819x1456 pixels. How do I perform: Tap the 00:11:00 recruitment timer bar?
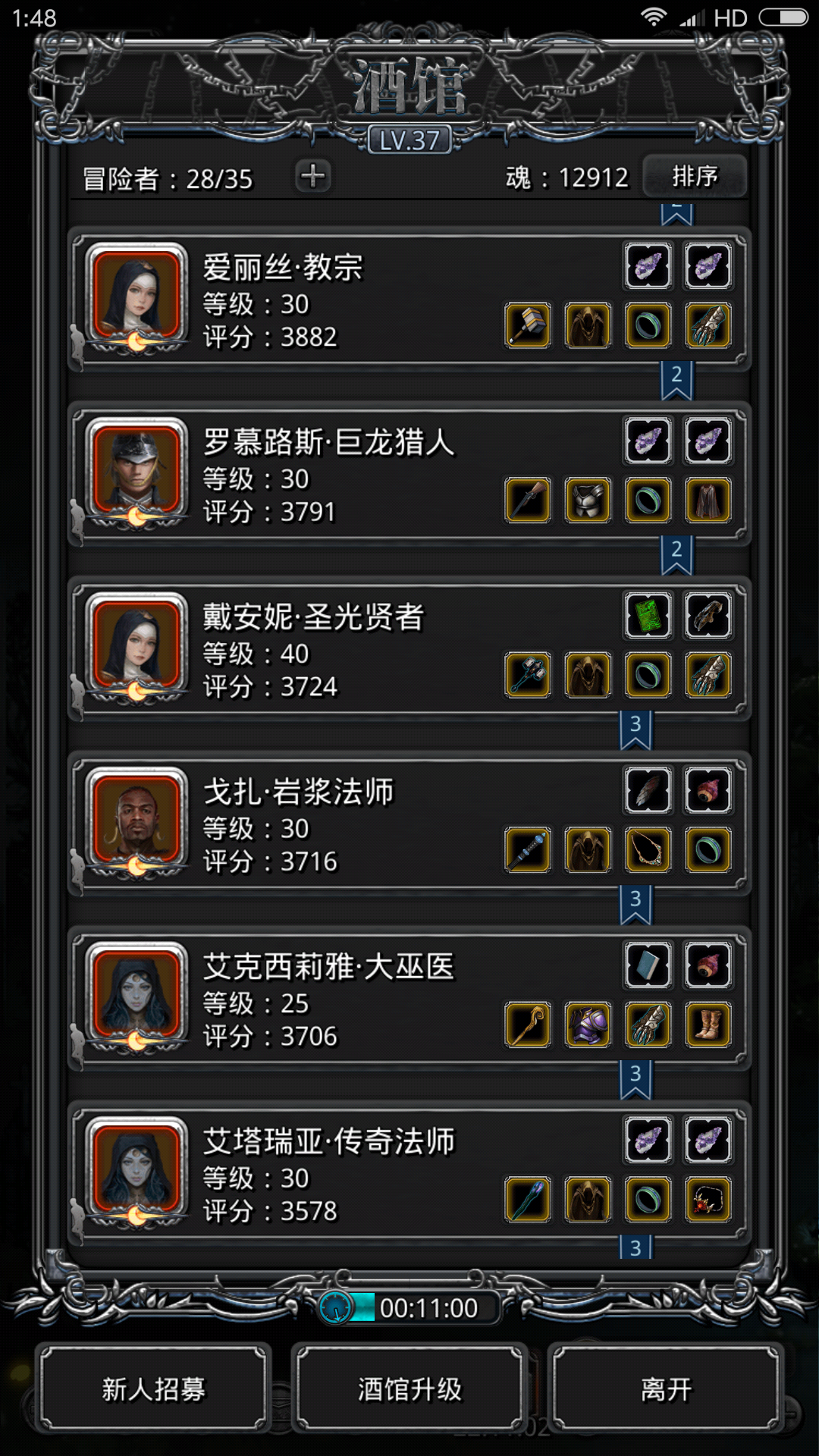409,1308
